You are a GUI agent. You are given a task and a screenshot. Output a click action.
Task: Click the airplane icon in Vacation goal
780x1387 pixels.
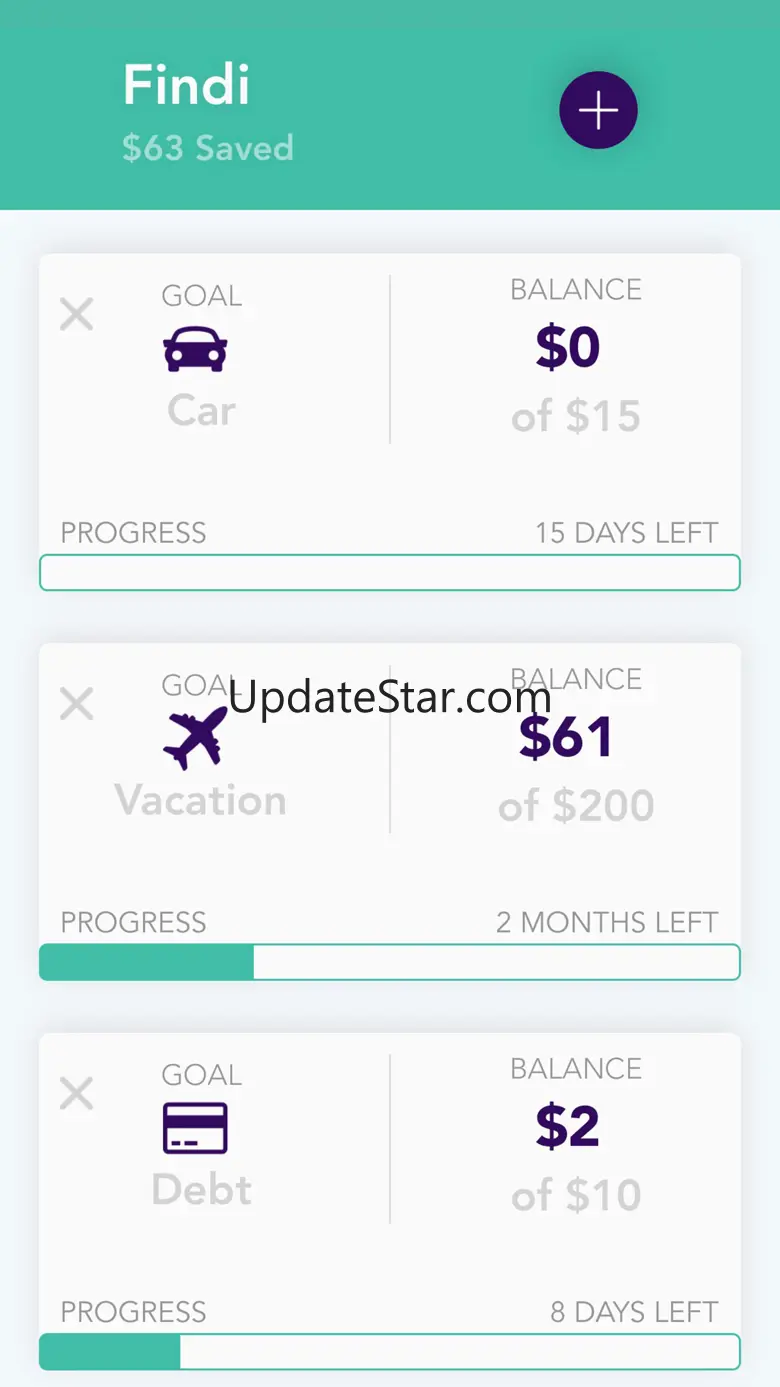tap(196, 738)
